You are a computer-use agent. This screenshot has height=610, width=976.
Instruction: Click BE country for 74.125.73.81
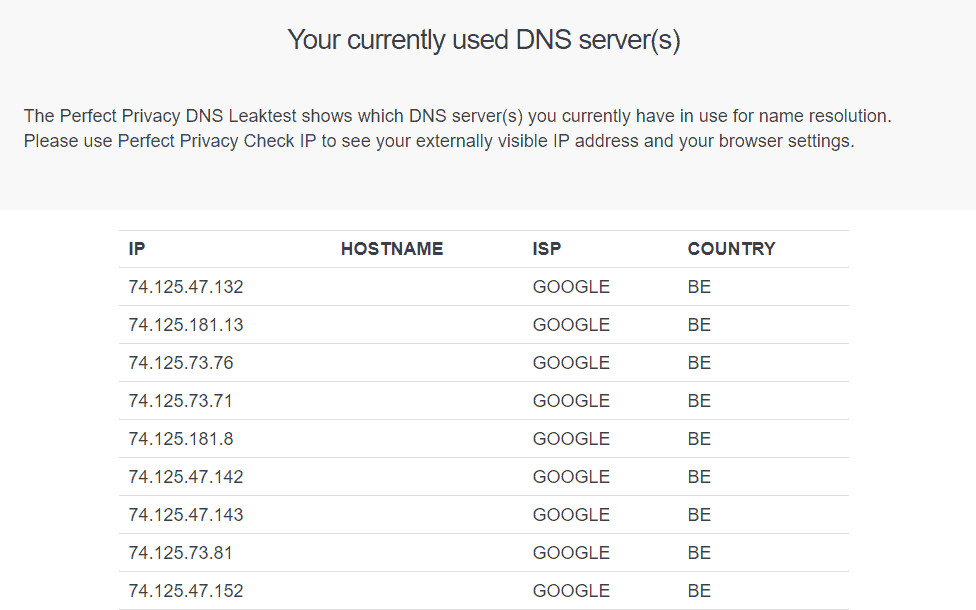pos(699,553)
